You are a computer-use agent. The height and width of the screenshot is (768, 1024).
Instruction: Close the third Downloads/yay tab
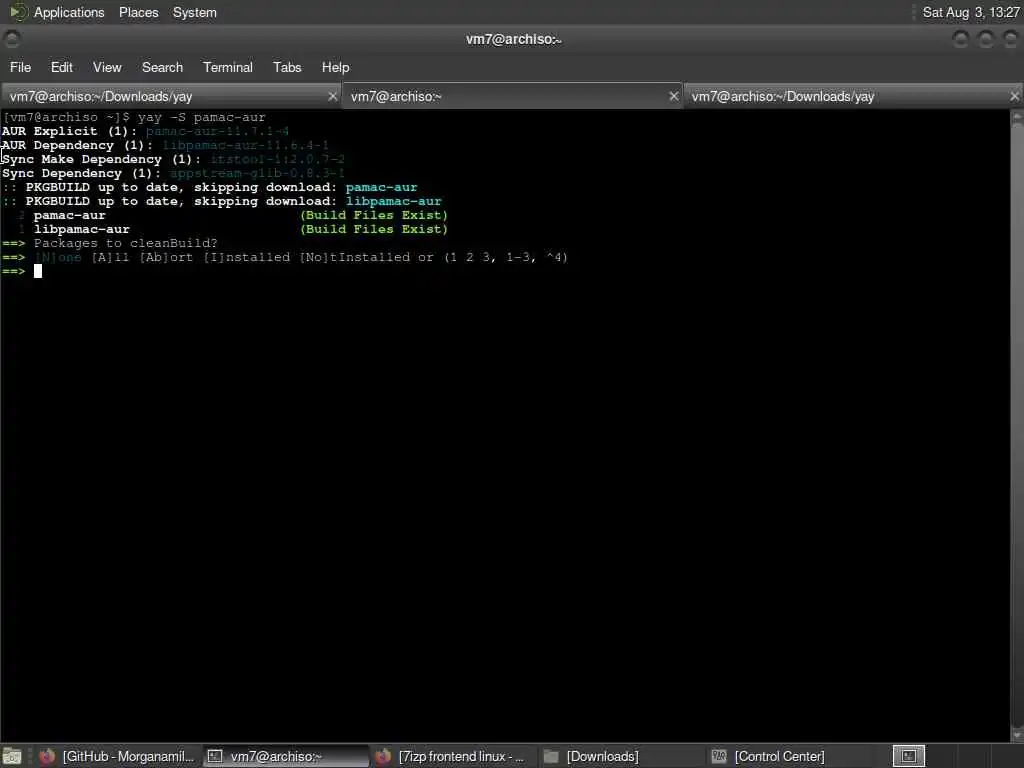tap(1015, 97)
